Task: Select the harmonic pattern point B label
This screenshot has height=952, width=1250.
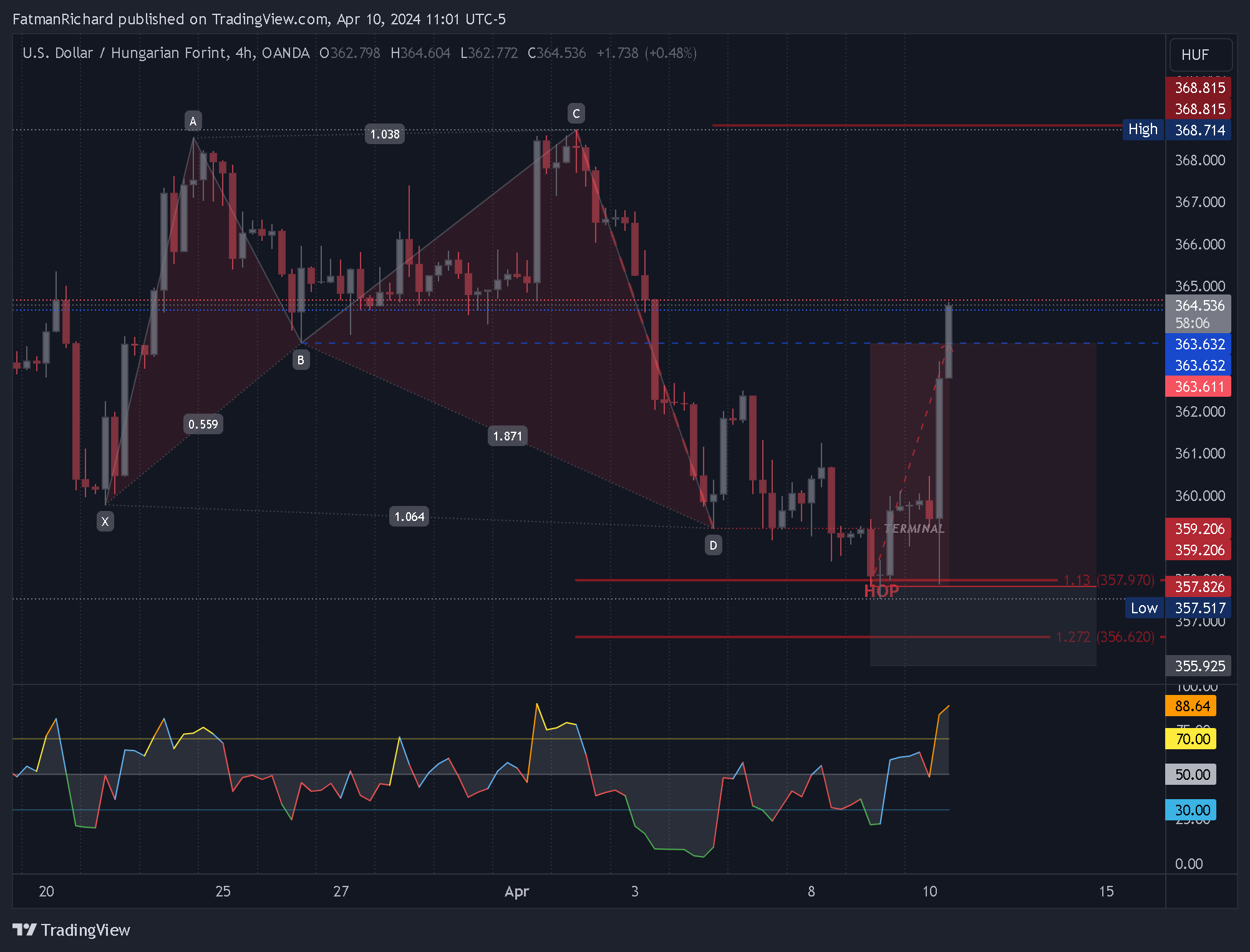Action: point(301,360)
